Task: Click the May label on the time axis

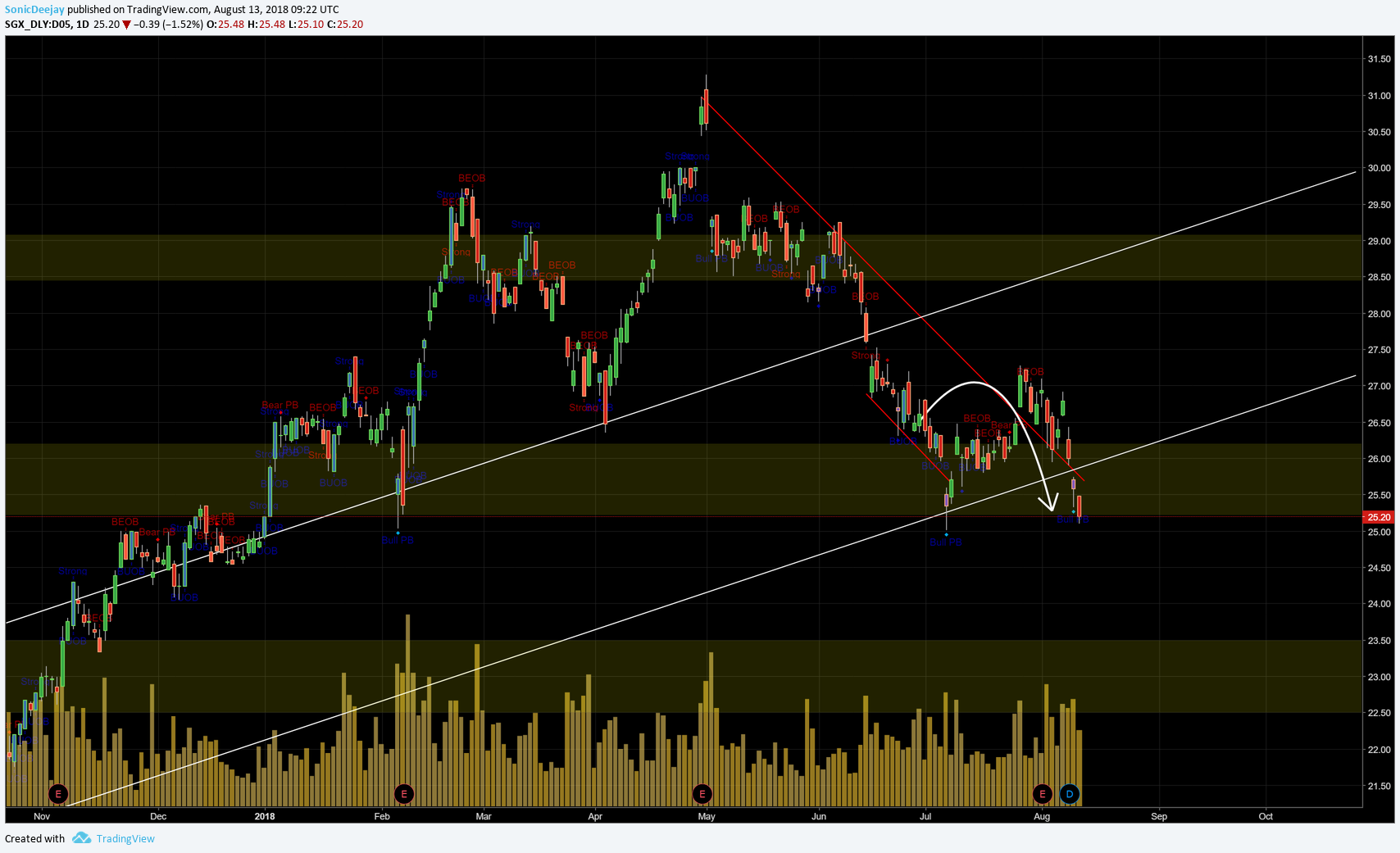Action: [707, 816]
